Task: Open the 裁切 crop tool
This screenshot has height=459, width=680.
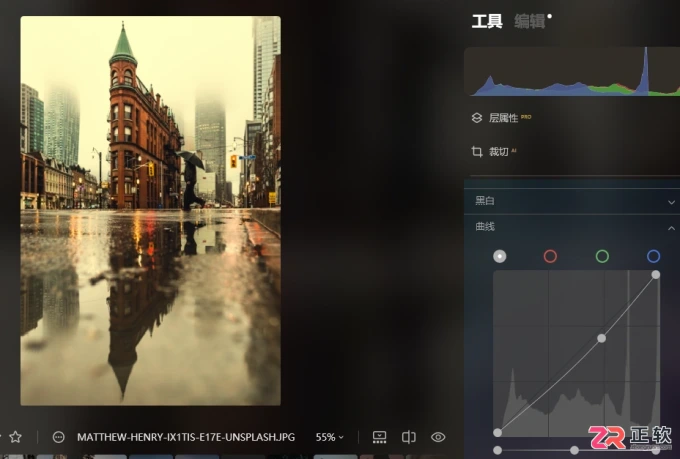Action: pos(498,151)
